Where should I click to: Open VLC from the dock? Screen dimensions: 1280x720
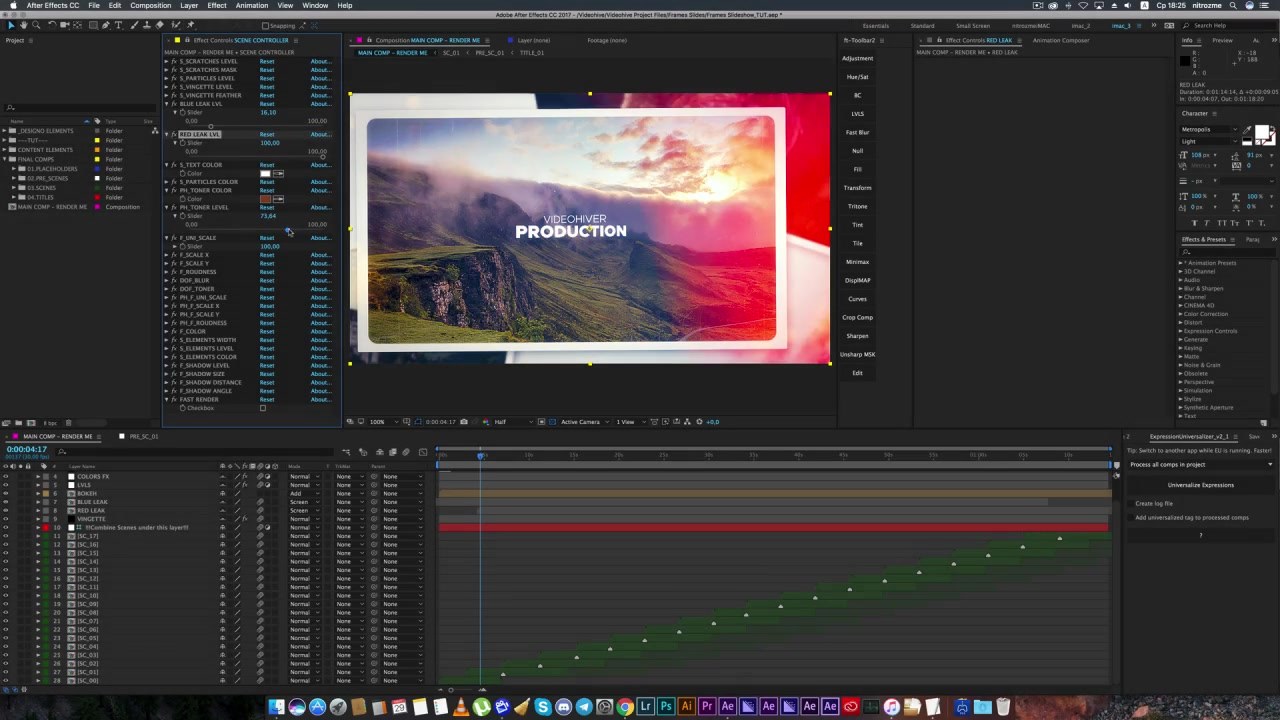461,707
